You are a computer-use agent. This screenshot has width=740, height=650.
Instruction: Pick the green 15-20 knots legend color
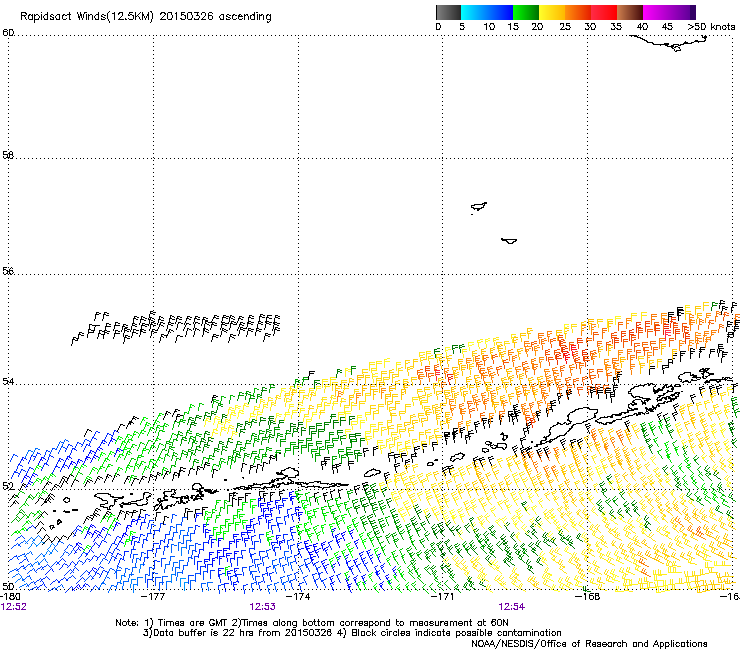pos(526,12)
